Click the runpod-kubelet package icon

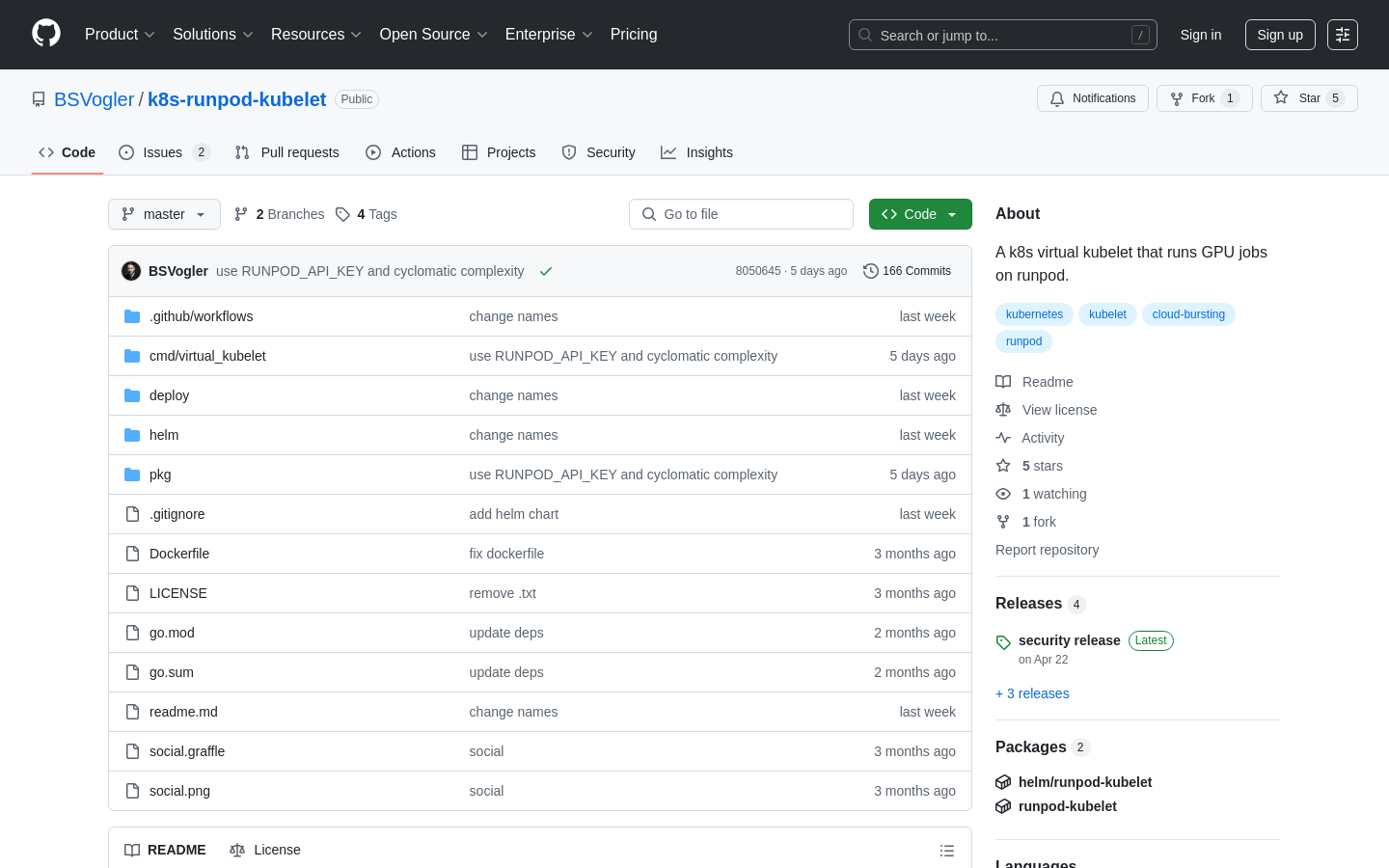[x=1003, y=806]
